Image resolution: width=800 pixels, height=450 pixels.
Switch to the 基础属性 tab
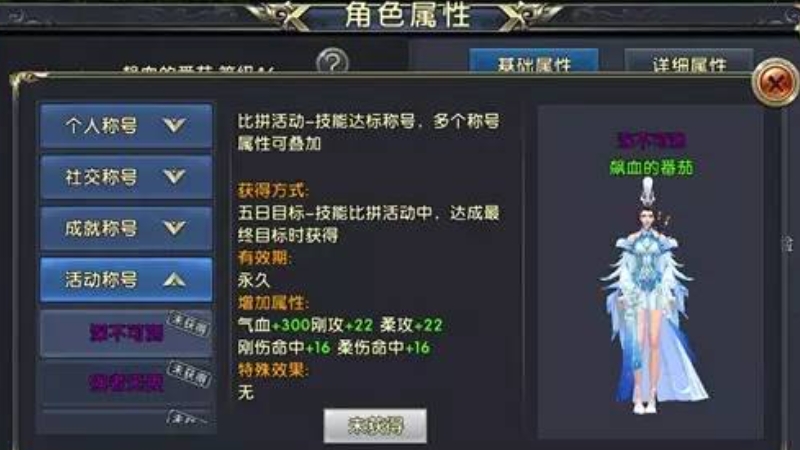534,62
